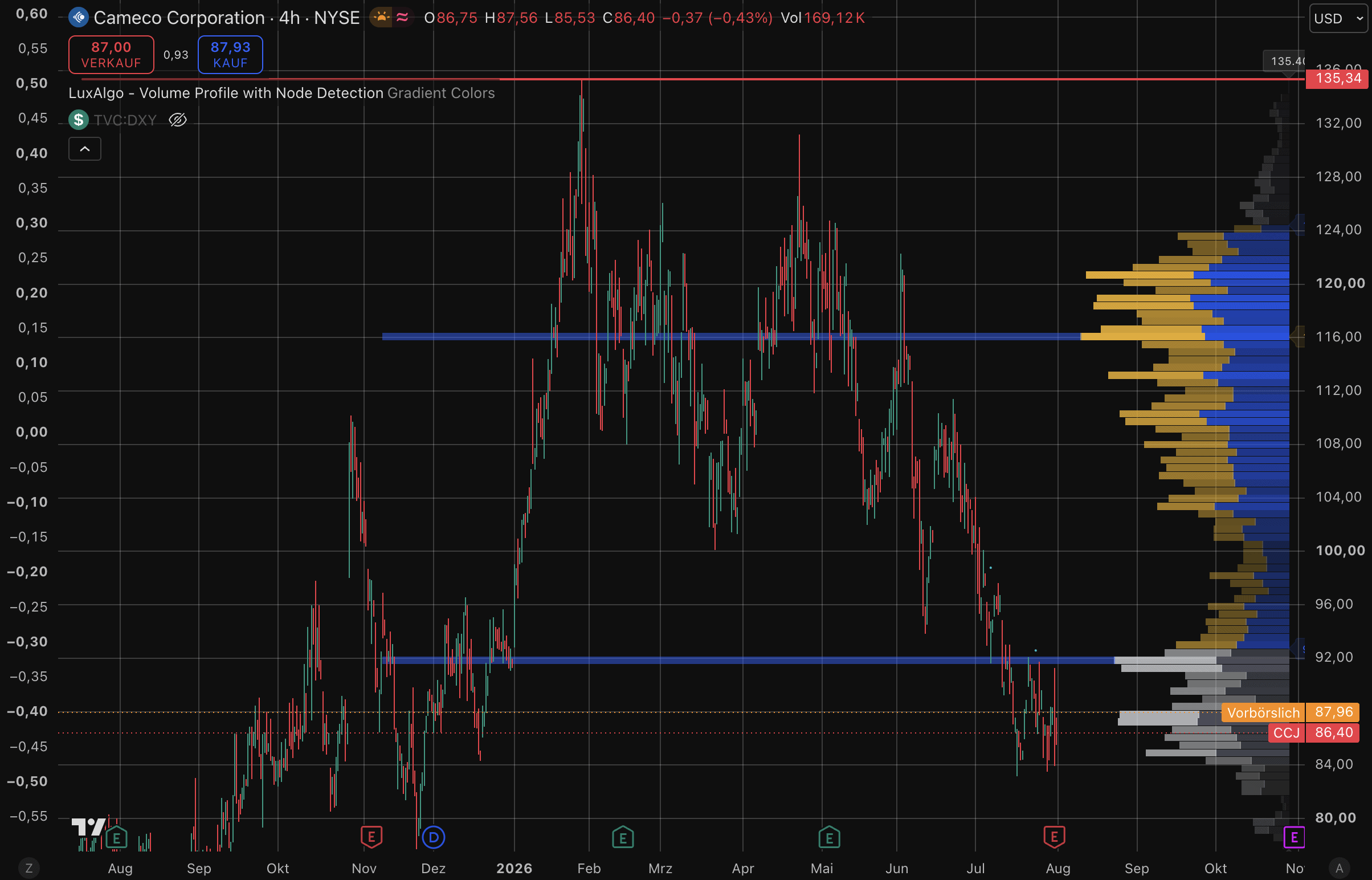Click the −0,55 left scale label
The image size is (1372, 880).
(28, 816)
